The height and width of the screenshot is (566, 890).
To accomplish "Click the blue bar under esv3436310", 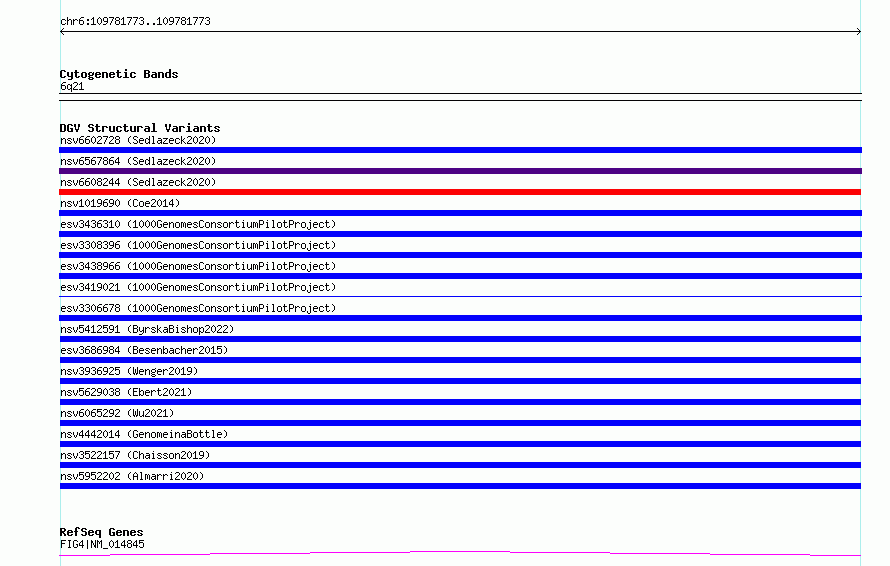I will pyautogui.click(x=460, y=234).
